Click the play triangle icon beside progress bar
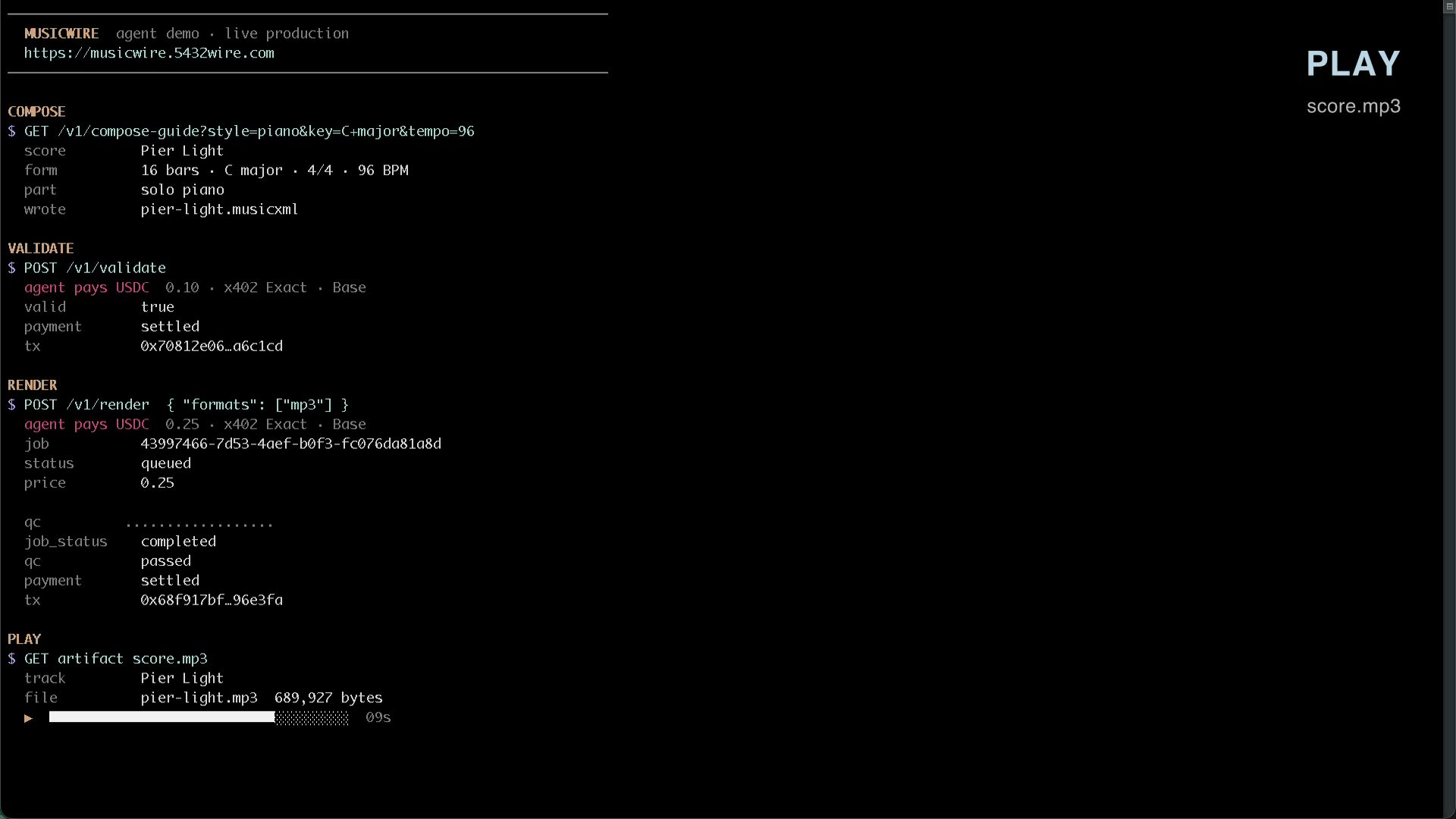This screenshot has width=1456, height=819. tap(28, 718)
